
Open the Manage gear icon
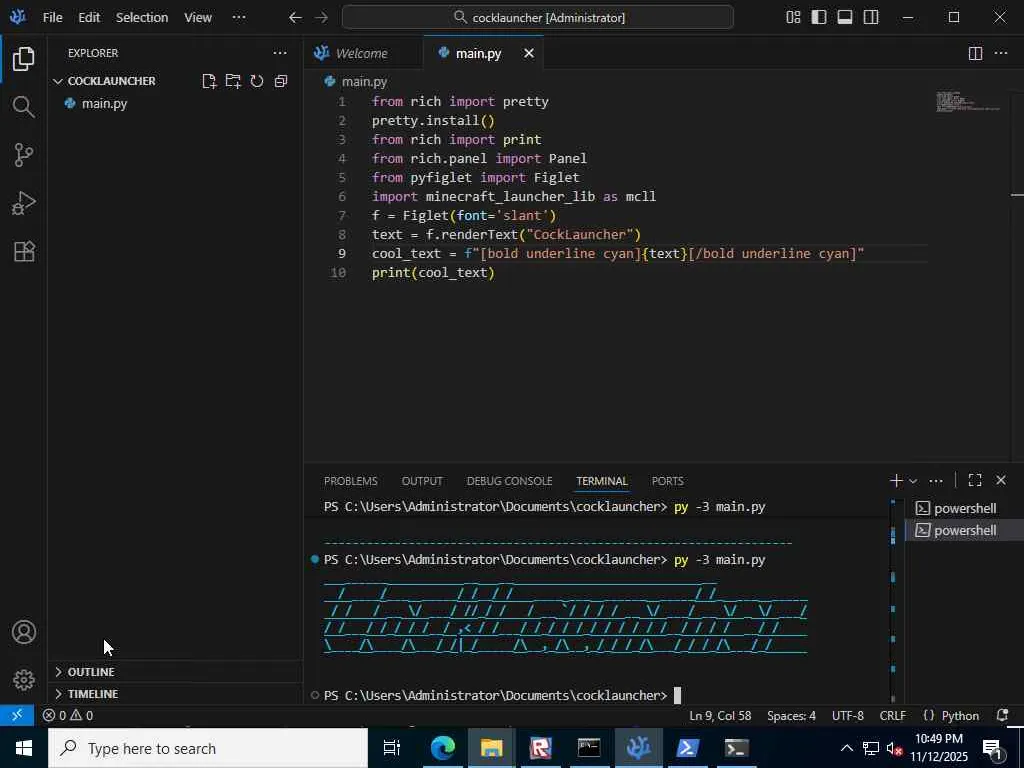pyautogui.click(x=24, y=680)
